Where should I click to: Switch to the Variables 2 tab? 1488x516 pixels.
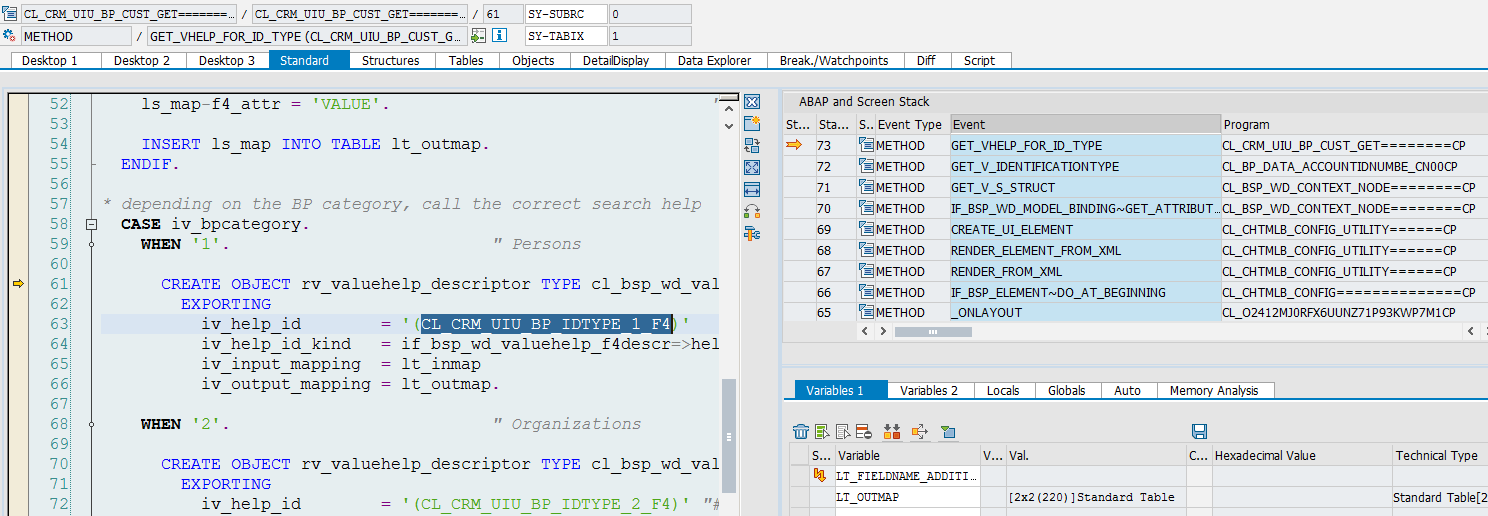(x=929, y=390)
